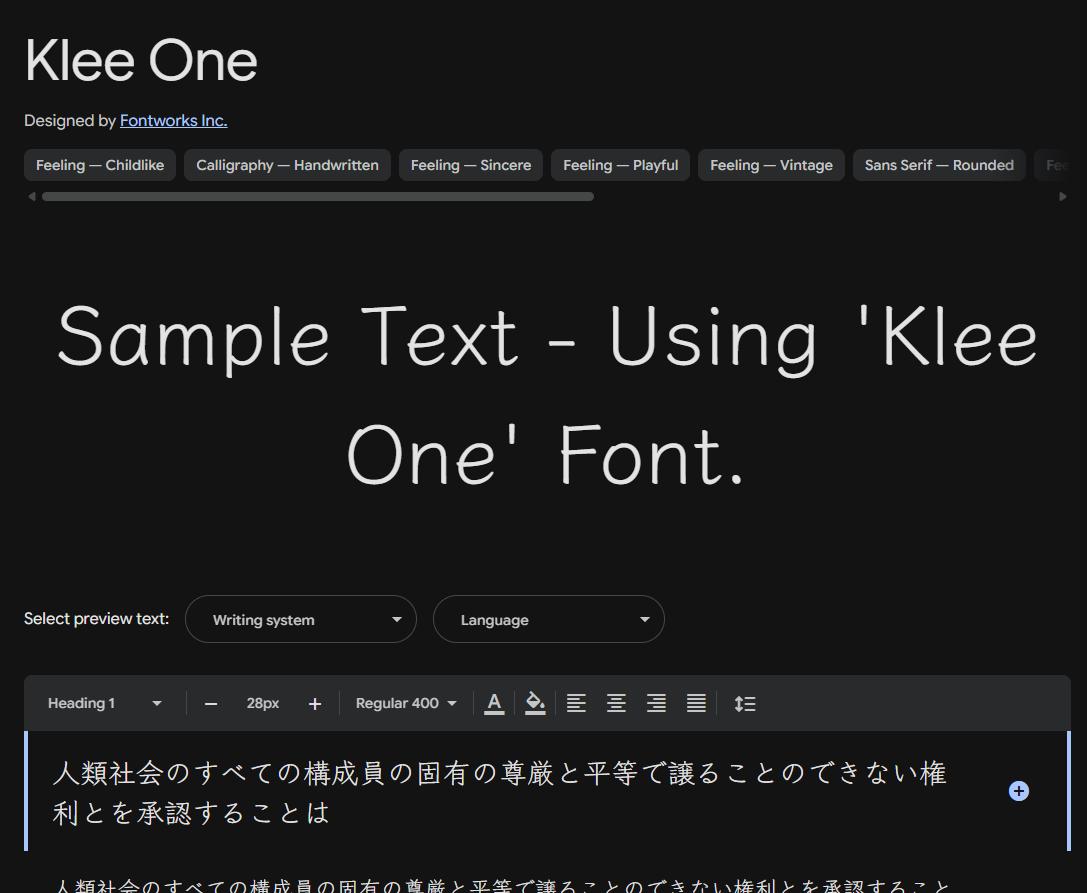
Task: Open the Heading 1 style dropdown
Action: point(104,704)
